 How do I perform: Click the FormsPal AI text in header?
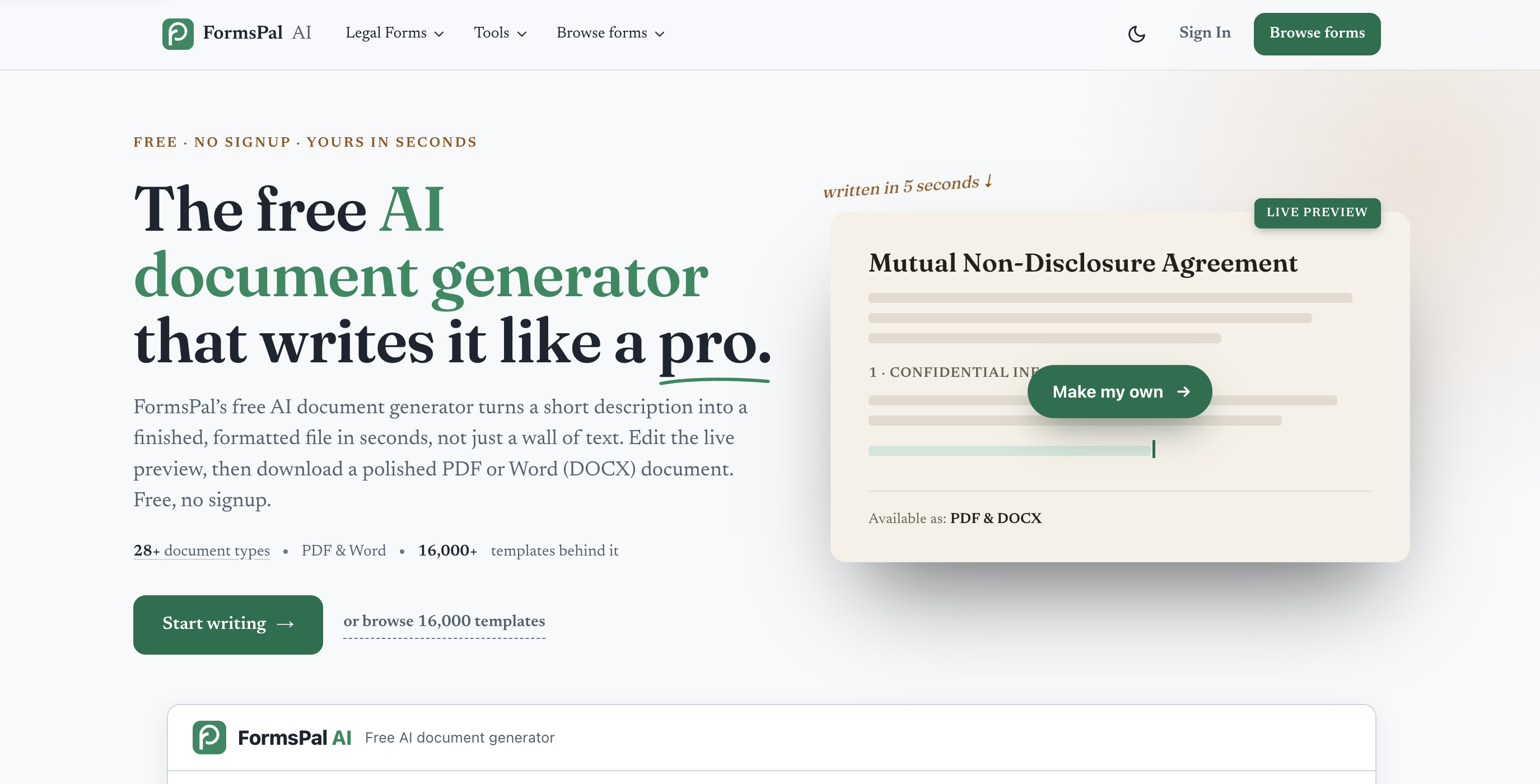(x=257, y=33)
